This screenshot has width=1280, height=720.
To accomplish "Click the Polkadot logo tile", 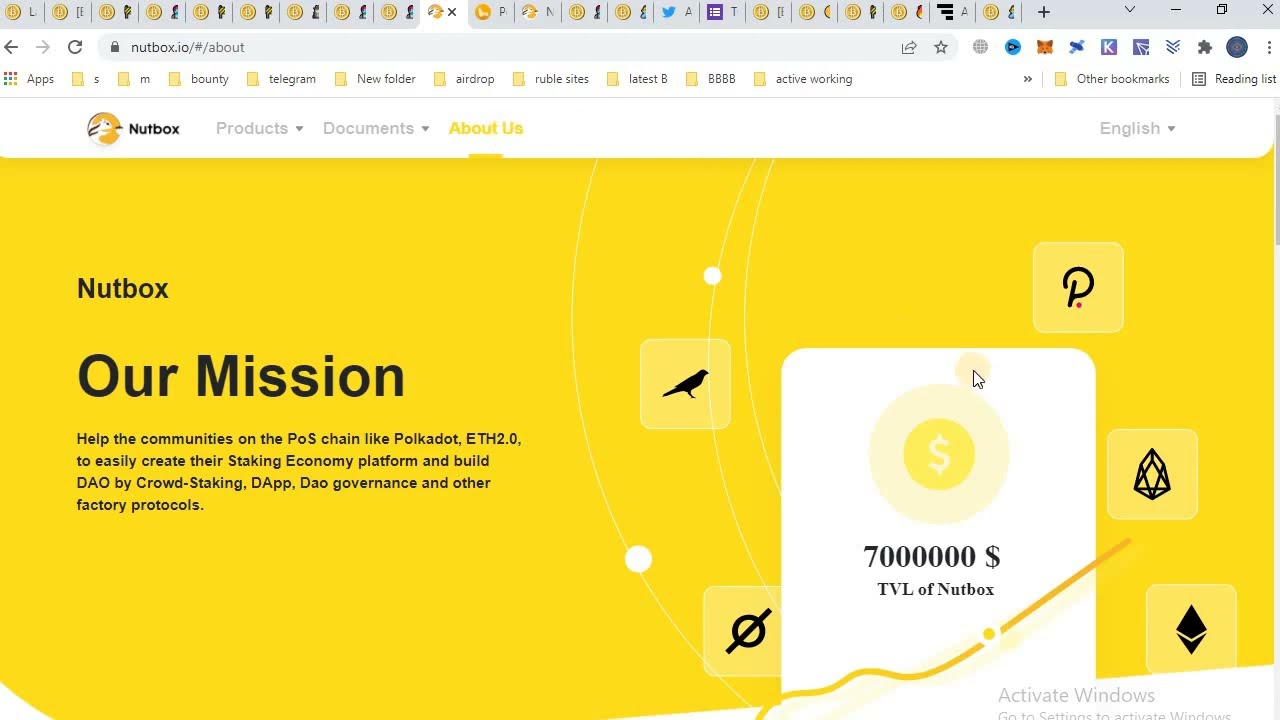I will [x=1078, y=288].
